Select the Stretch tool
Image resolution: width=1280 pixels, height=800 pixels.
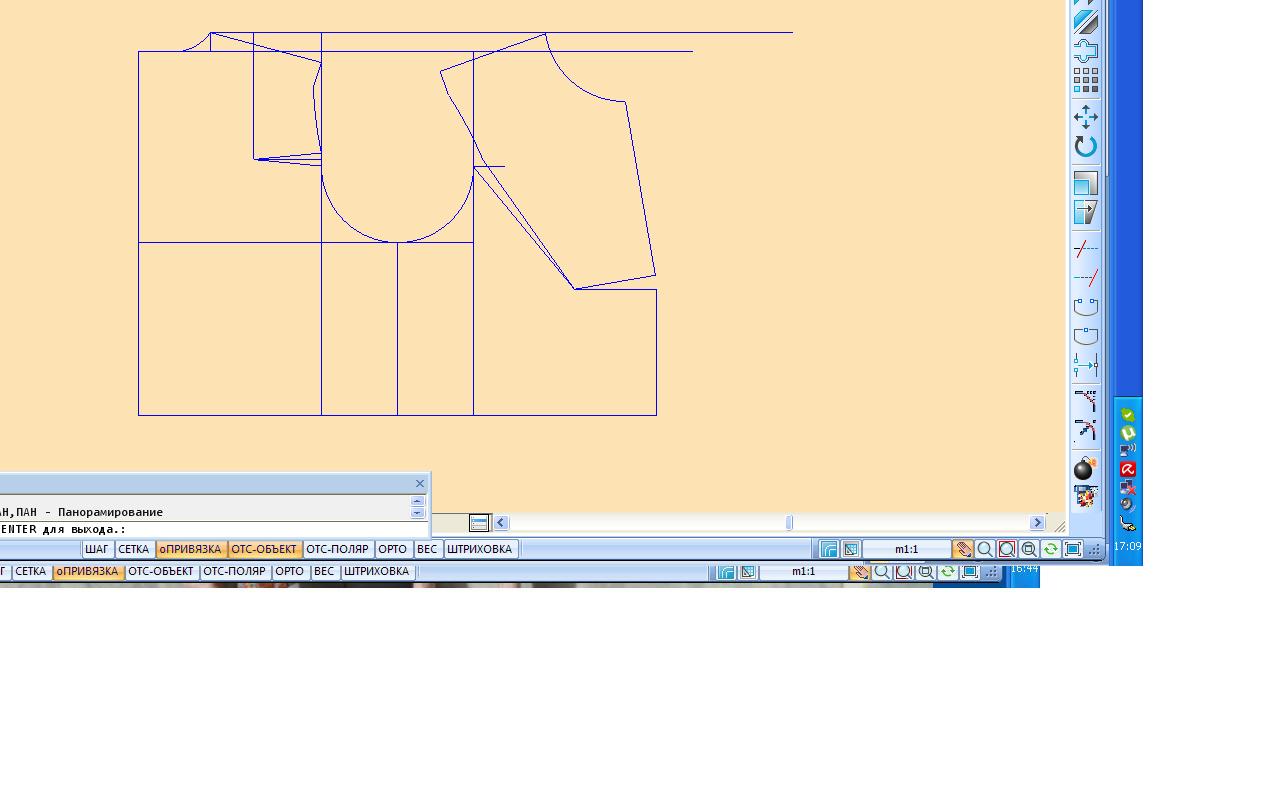pyautogui.click(x=1085, y=212)
